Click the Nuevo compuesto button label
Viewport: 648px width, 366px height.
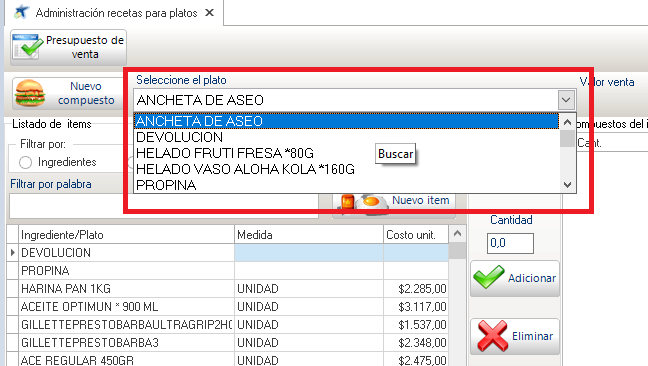pos(86,93)
